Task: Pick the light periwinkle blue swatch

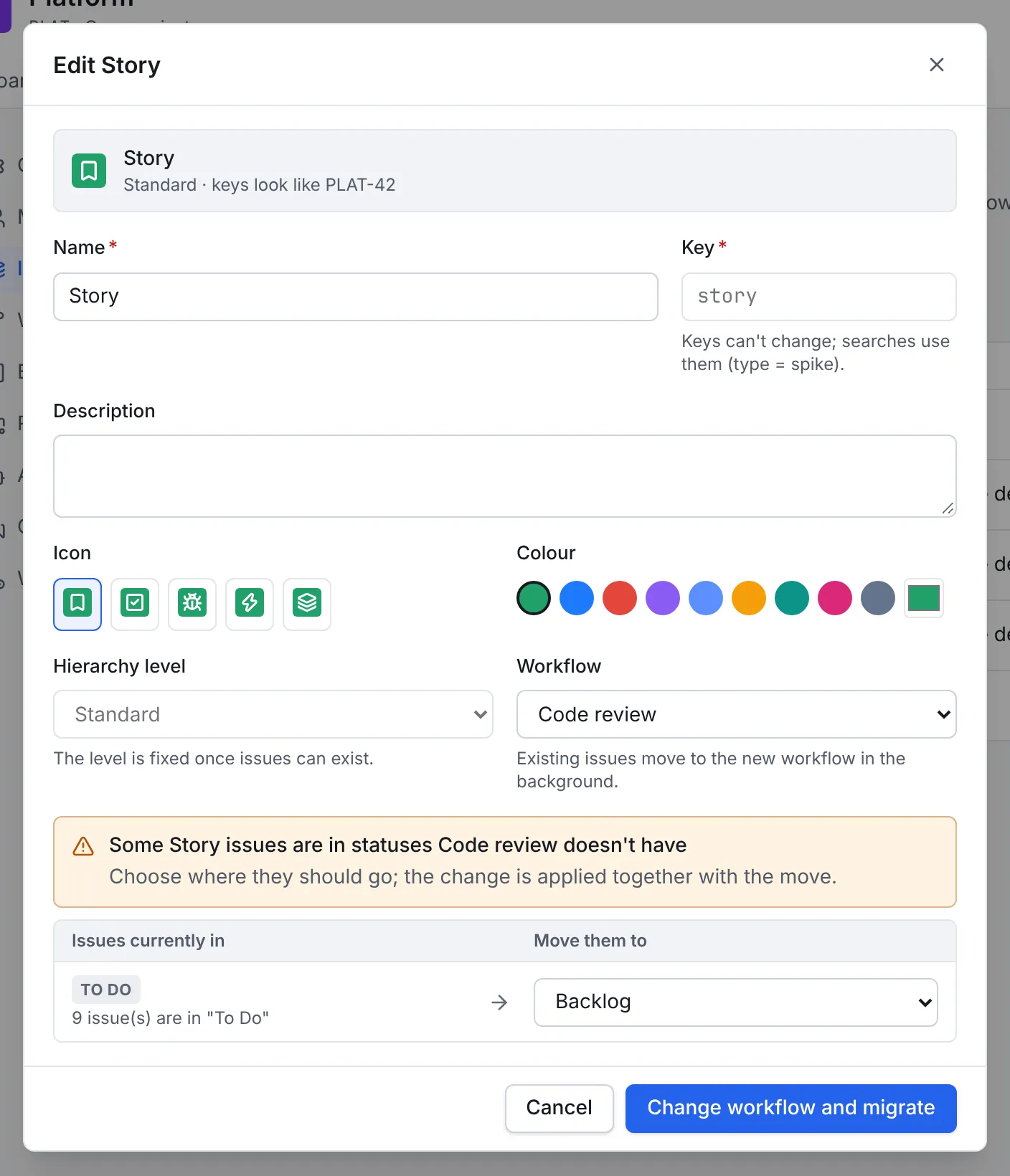Action: pos(706,598)
